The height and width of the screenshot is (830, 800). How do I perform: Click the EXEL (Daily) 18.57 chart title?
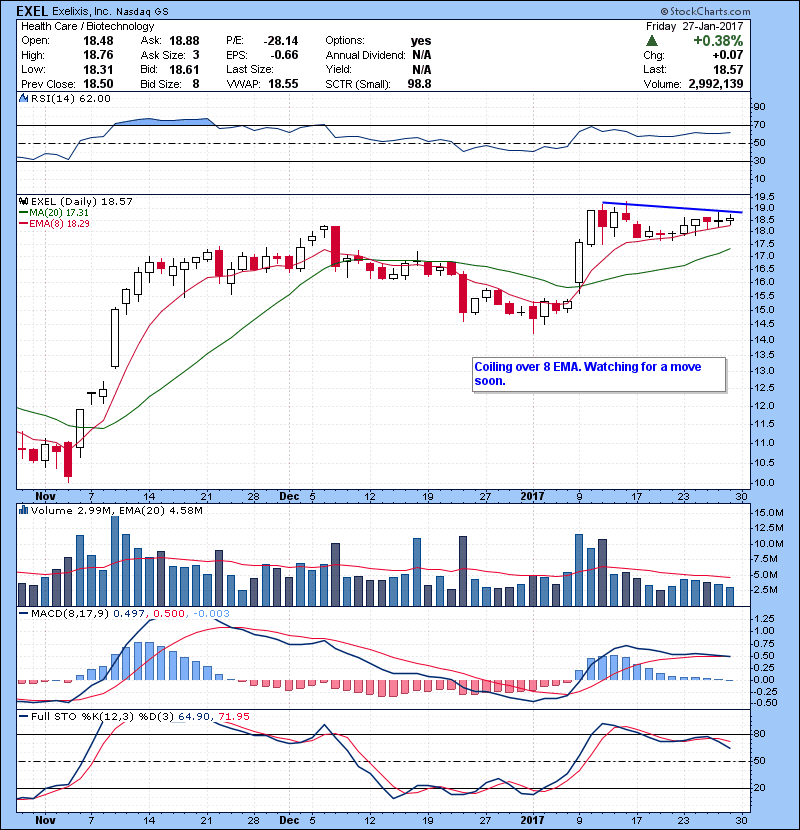point(82,201)
